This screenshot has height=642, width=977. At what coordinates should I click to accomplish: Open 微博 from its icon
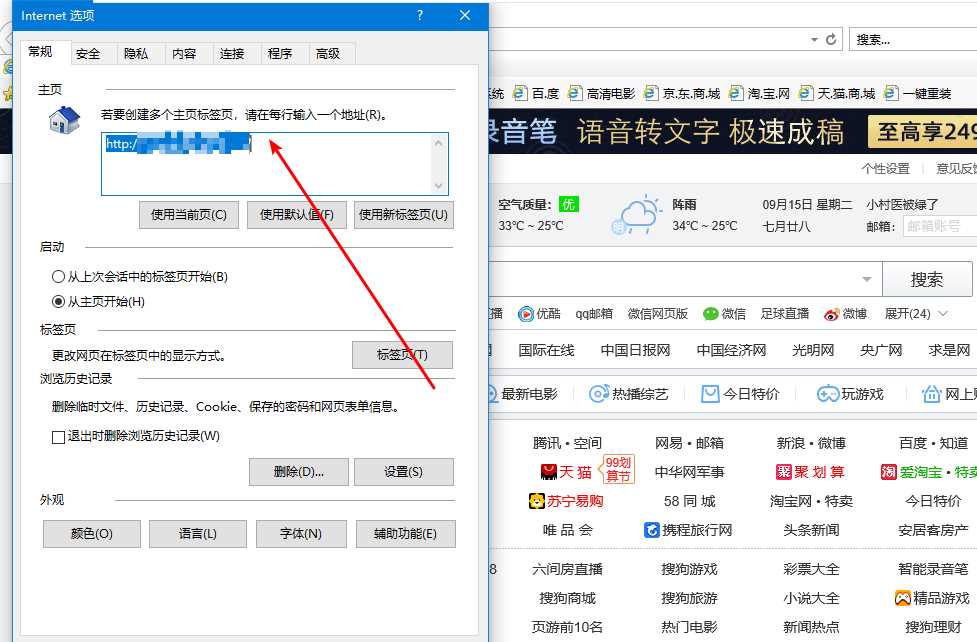pos(834,313)
